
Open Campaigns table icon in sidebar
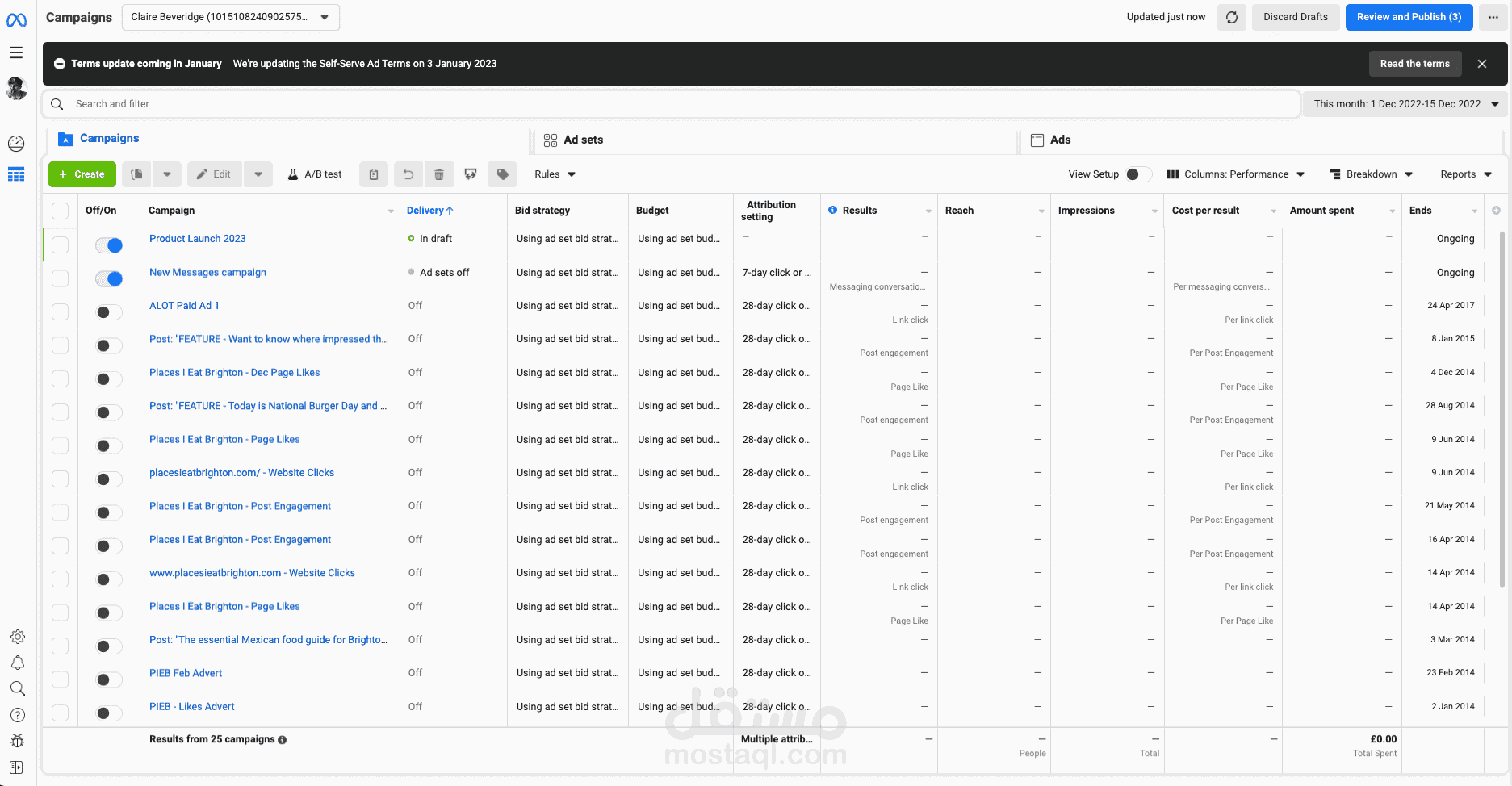coord(16,174)
